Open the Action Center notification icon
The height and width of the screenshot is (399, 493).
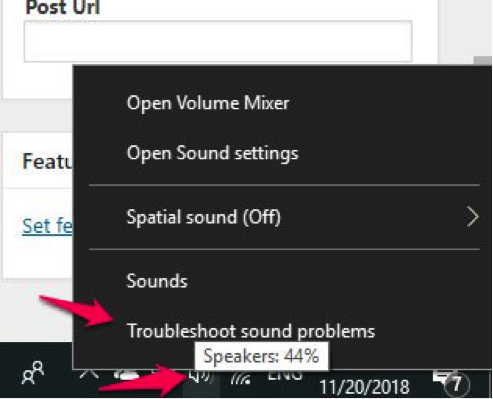(451, 382)
